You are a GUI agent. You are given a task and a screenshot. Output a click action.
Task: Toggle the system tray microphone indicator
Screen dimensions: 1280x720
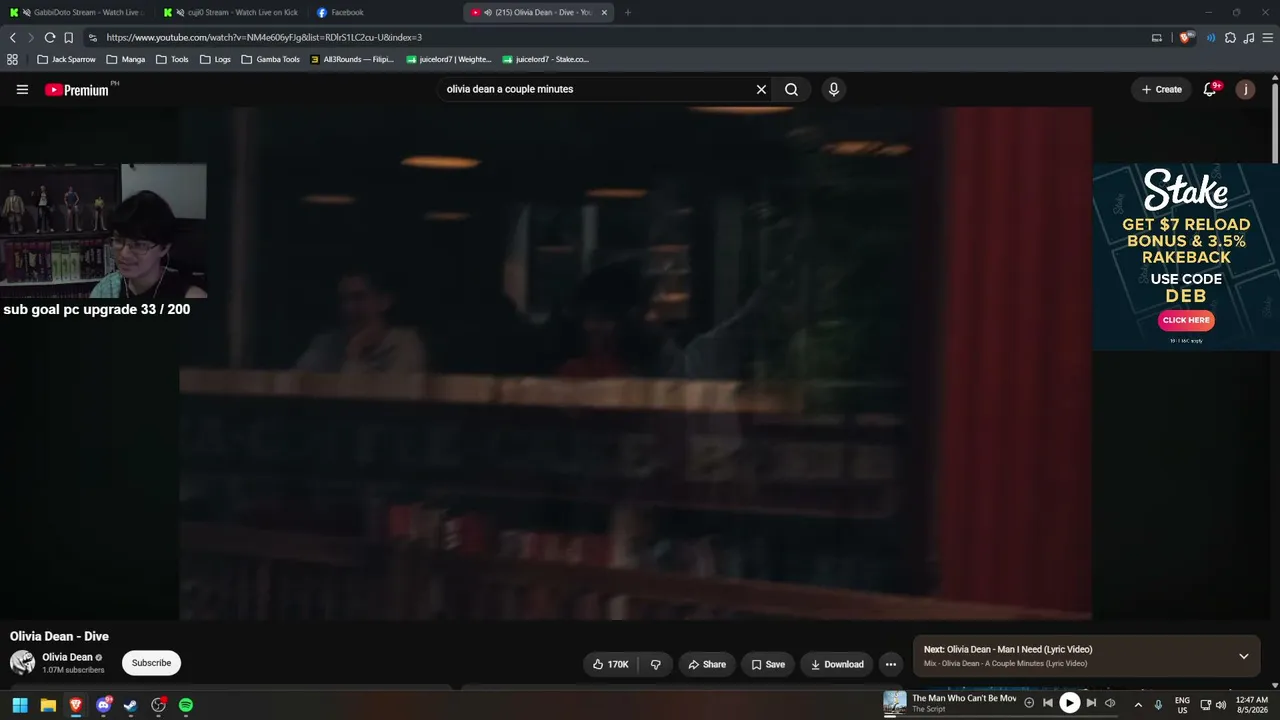click(x=1159, y=705)
